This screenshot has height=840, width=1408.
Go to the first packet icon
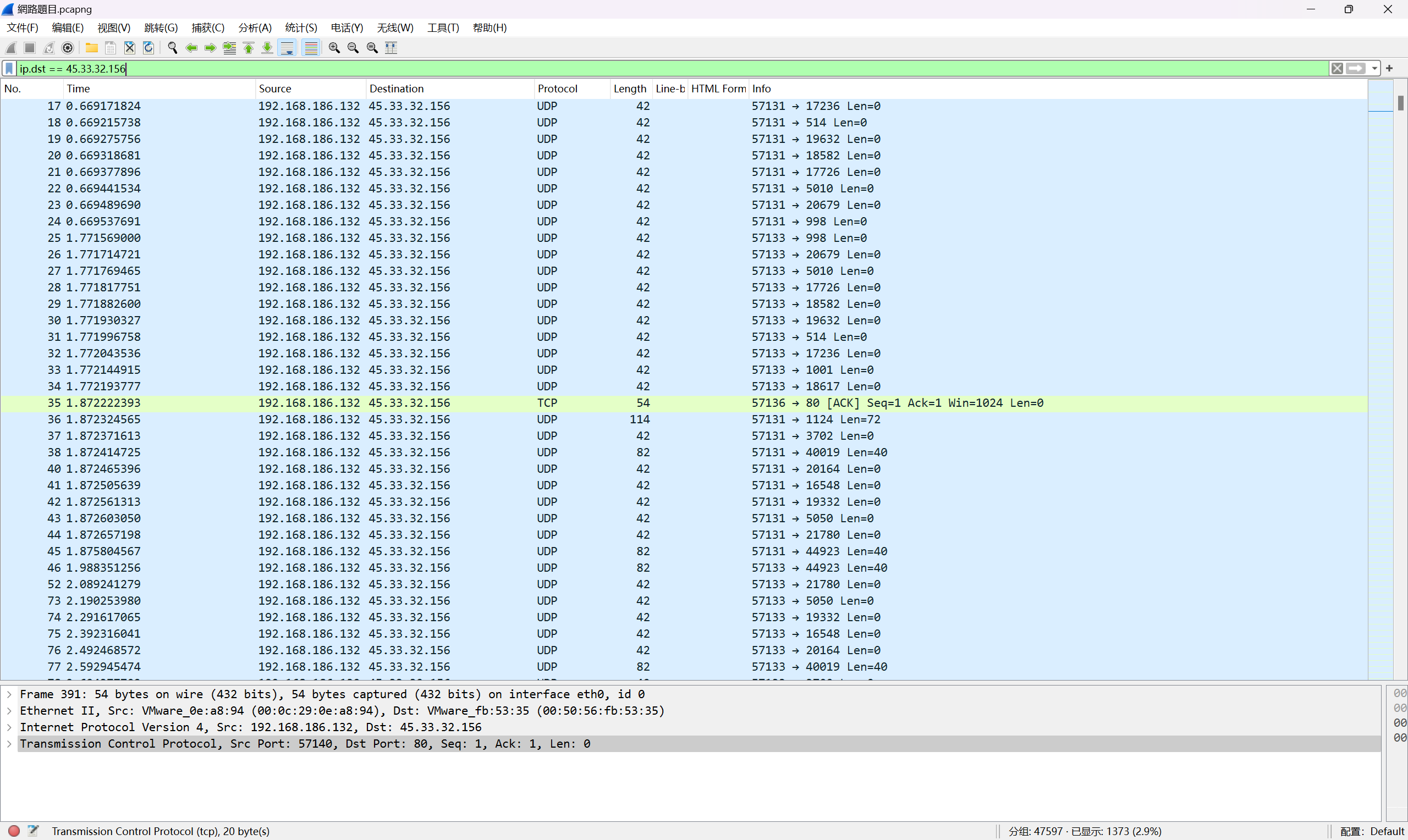tap(249, 48)
